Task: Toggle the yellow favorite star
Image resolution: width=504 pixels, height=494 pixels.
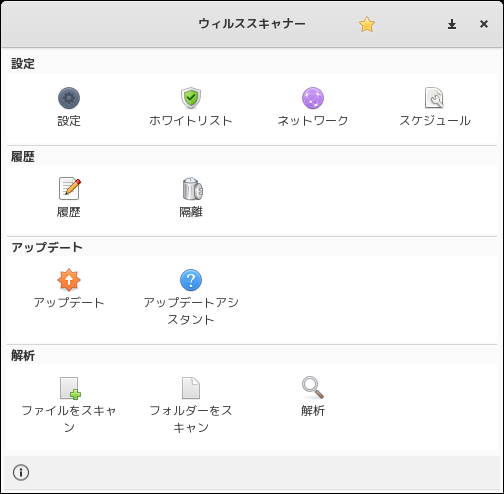Action: pyautogui.click(x=367, y=24)
